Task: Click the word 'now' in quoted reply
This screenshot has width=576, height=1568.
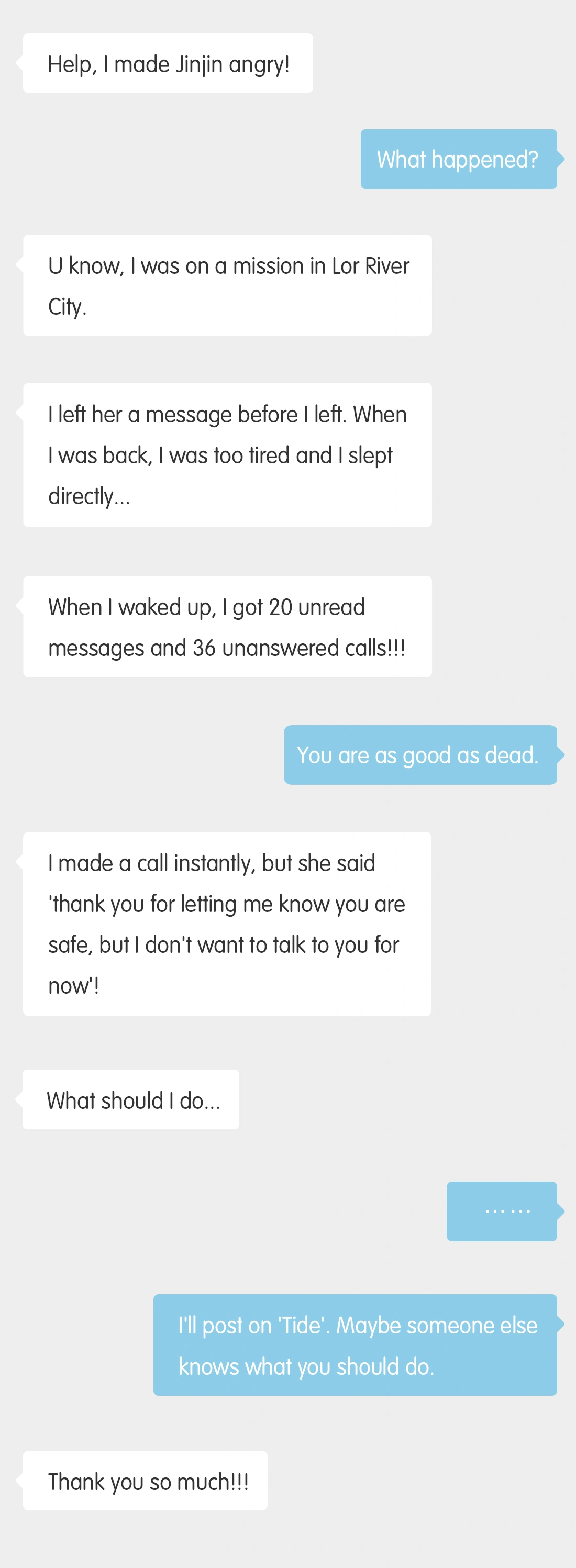Action: (x=70, y=986)
